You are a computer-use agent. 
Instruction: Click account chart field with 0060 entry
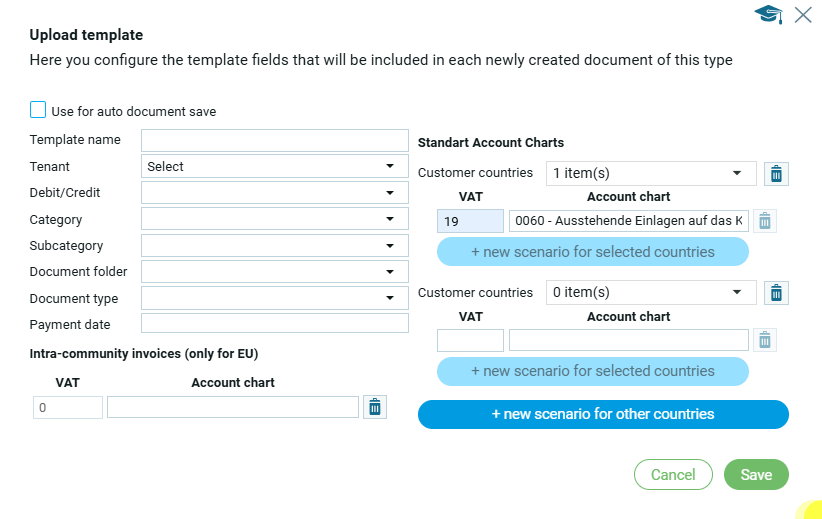628,221
